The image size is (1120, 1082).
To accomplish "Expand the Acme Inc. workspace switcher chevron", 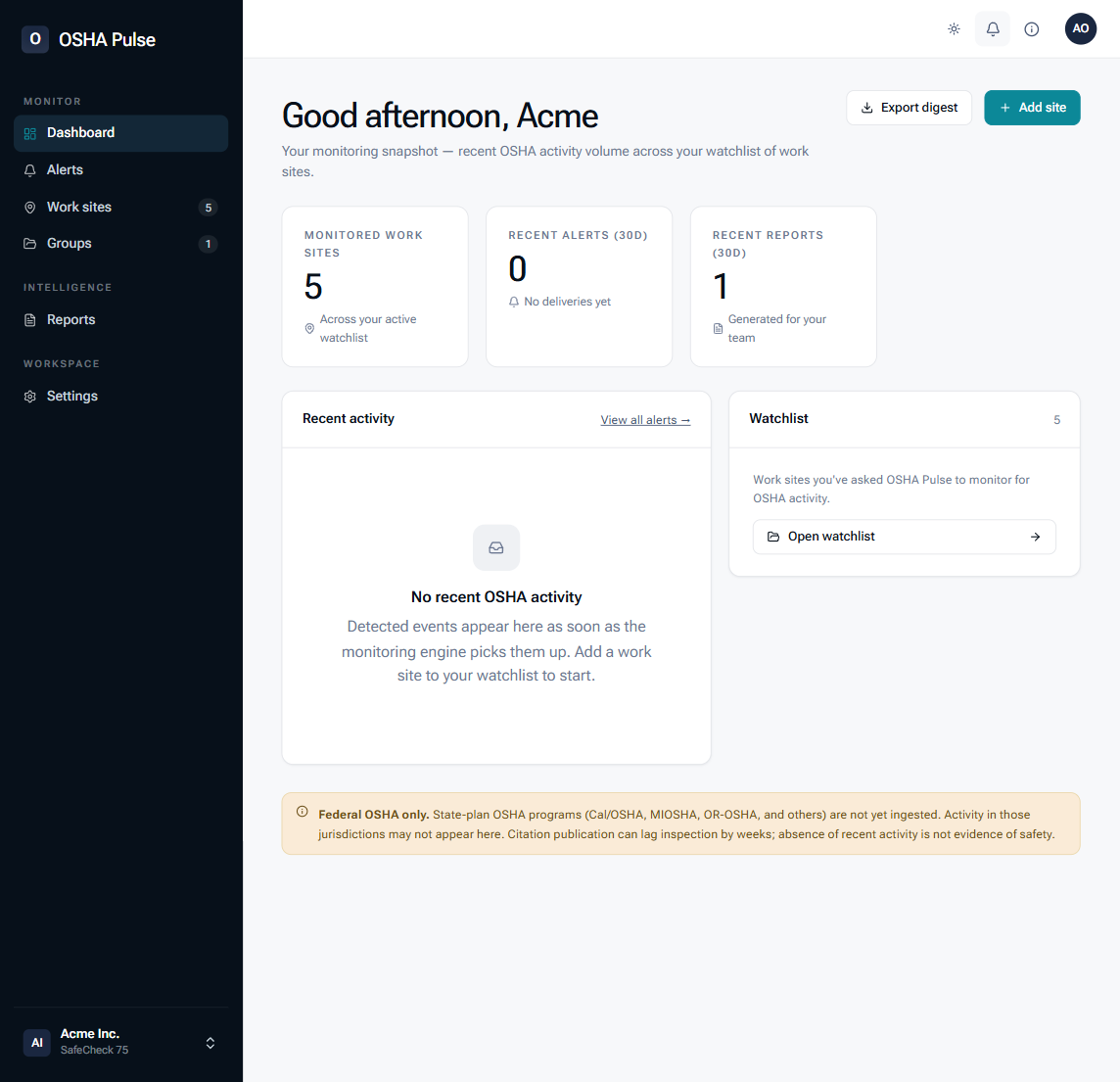I will coord(210,1043).
